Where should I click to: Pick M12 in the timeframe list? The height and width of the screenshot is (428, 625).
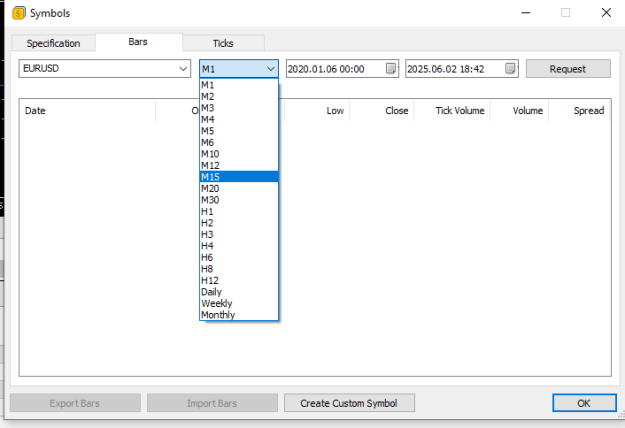pyautogui.click(x=239, y=165)
